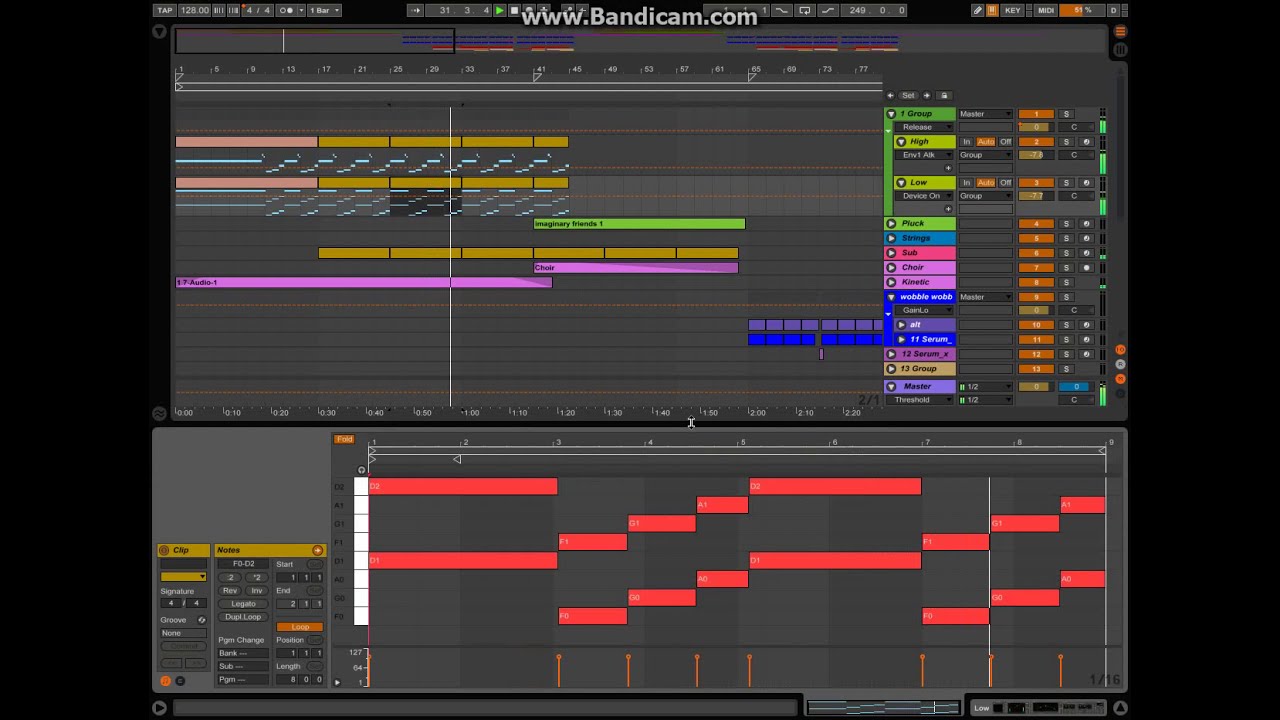Apply Legato to the notes
Viewport: 1280px width, 720px height.
point(243,604)
